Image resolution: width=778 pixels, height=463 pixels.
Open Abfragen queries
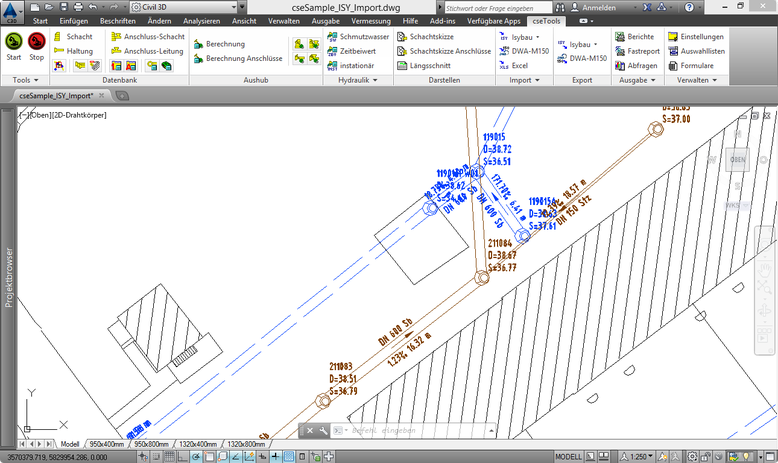click(636, 66)
